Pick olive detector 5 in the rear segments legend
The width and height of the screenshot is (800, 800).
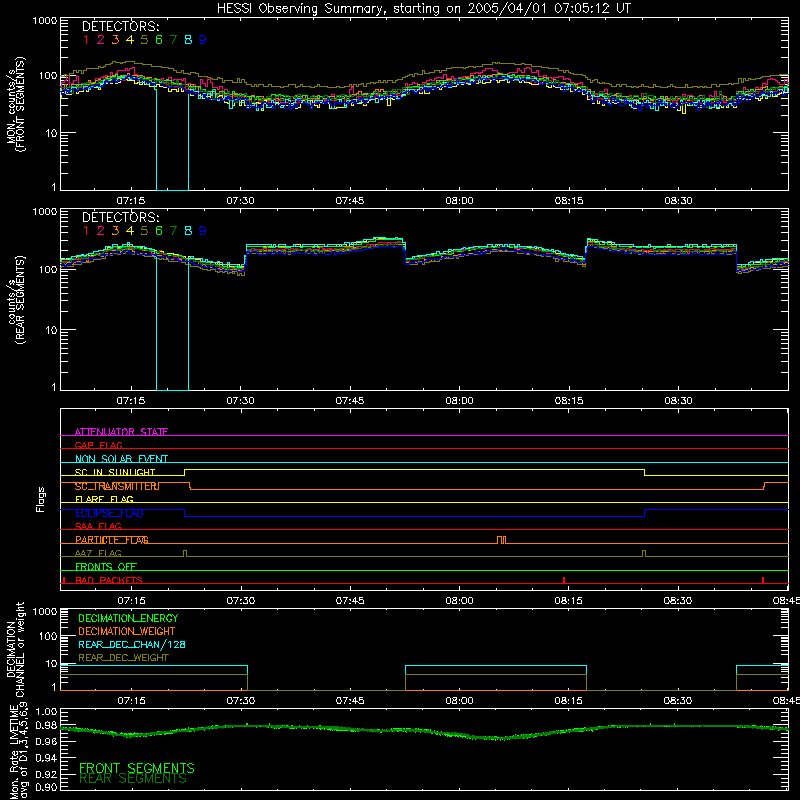(x=144, y=231)
